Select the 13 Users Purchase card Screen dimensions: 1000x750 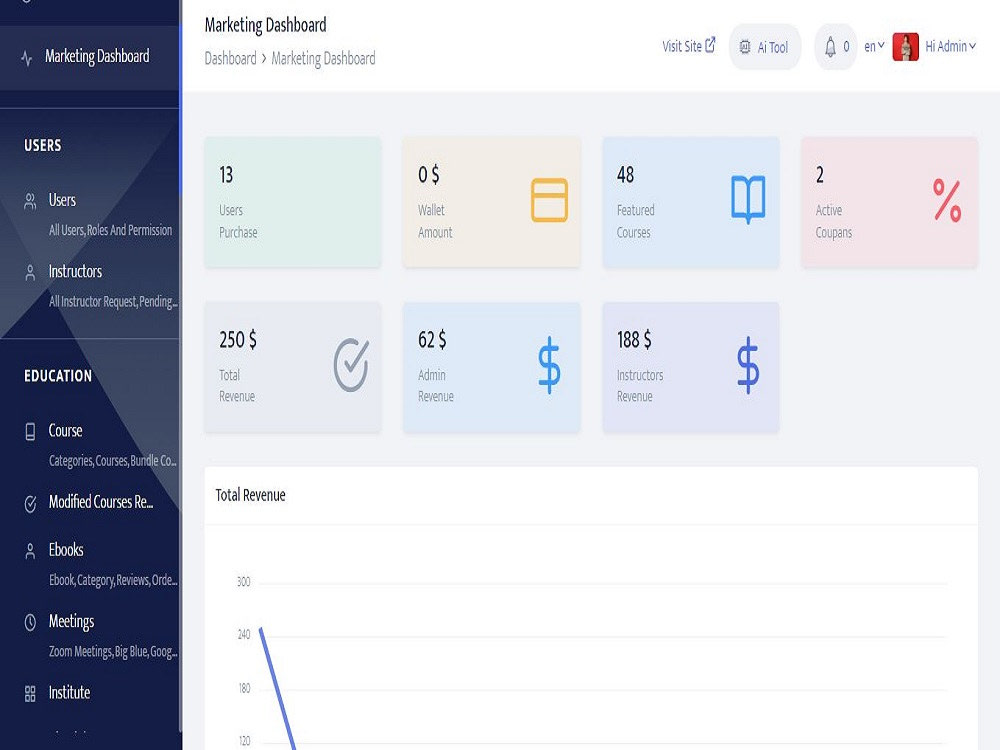point(293,202)
